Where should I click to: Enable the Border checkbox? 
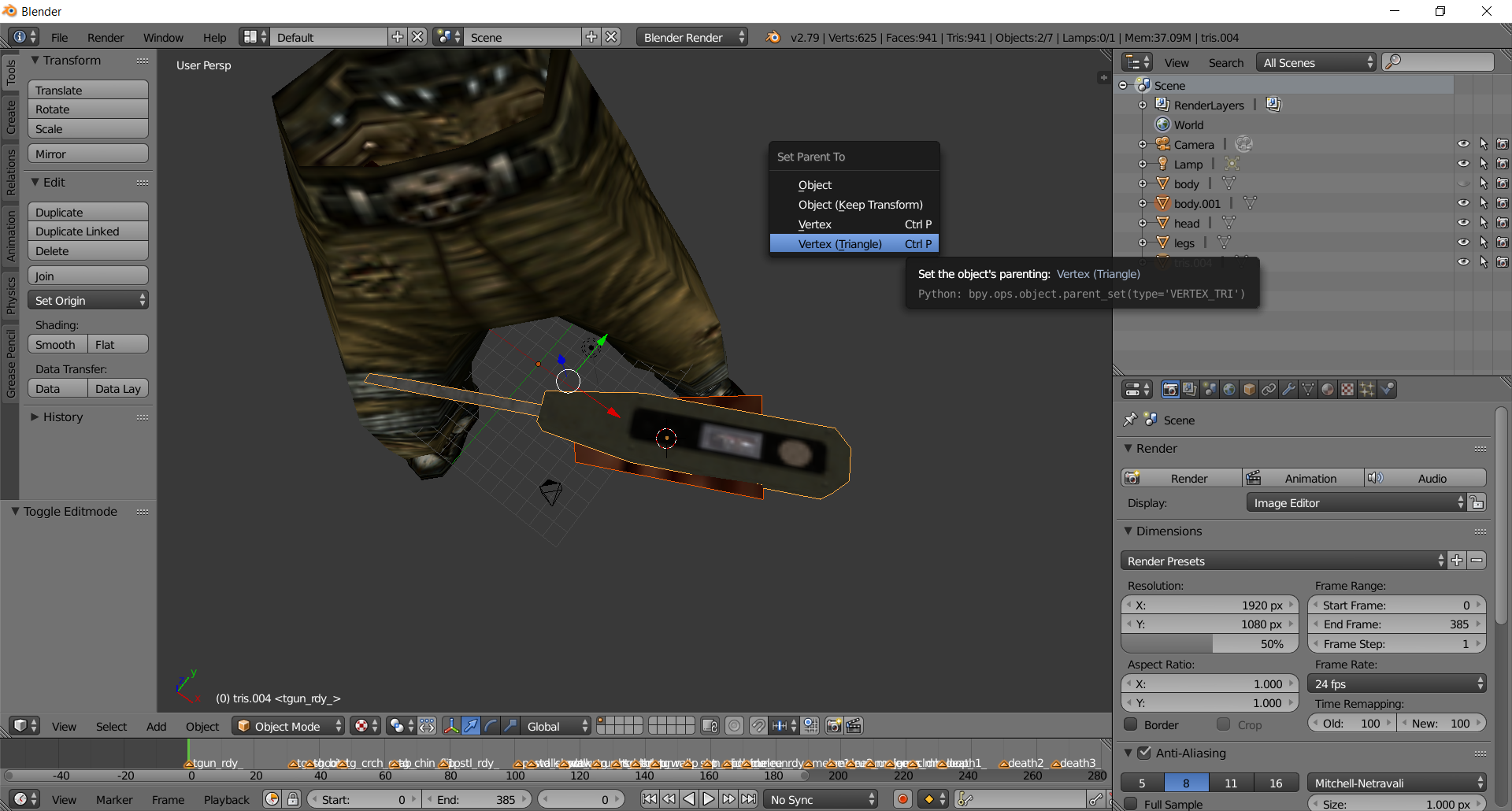pyautogui.click(x=1131, y=724)
